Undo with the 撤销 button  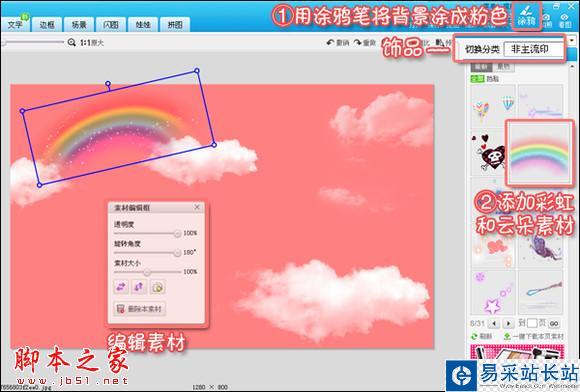338,43
